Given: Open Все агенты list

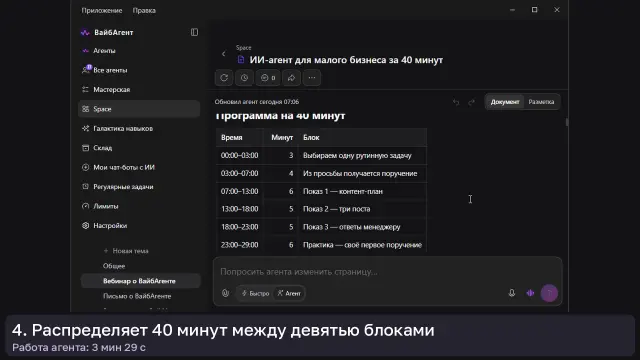Looking at the screenshot, I should tap(110, 70).
